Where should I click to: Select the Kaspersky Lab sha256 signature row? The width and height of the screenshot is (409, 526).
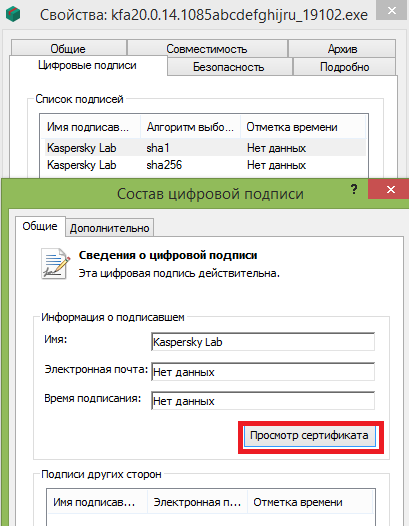(x=205, y=165)
